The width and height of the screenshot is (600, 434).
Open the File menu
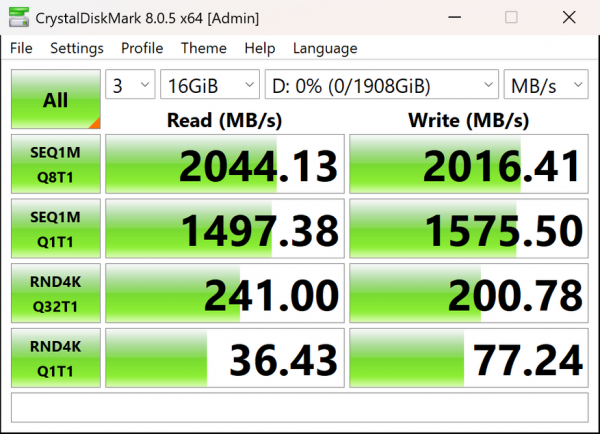[x=21, y=48]
